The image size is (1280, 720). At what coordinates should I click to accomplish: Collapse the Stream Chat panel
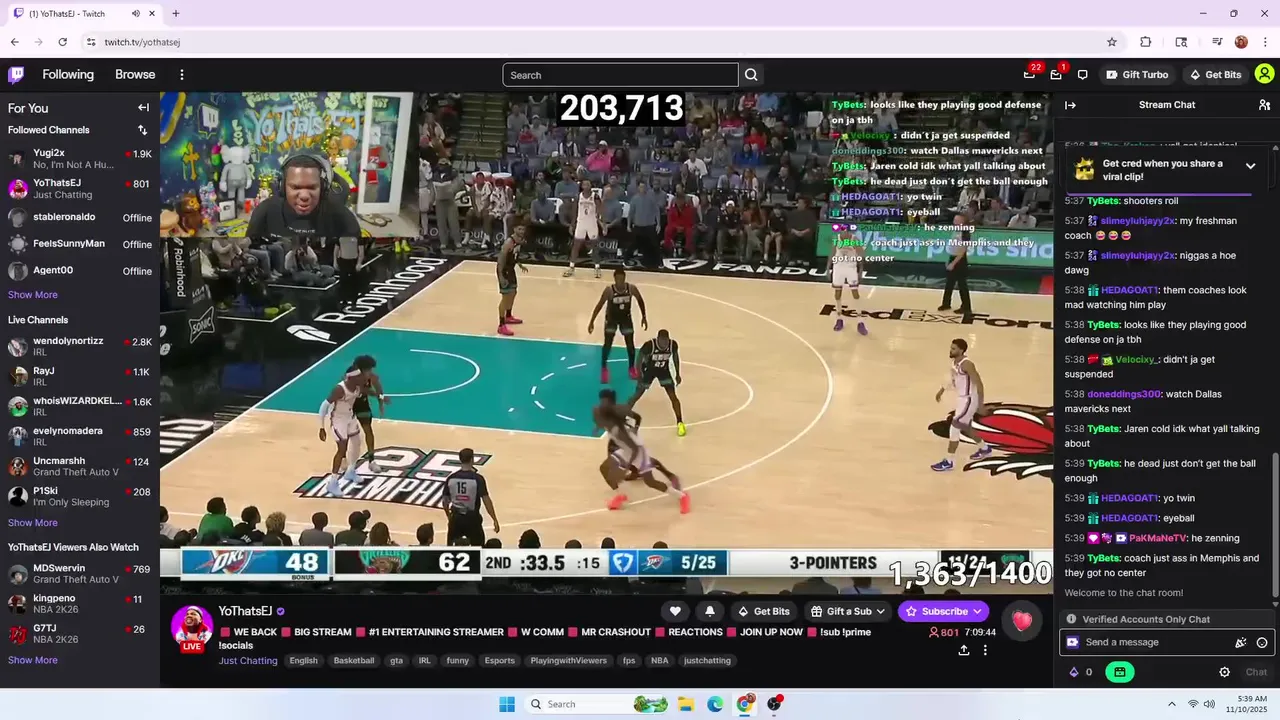coord(1070,105)
